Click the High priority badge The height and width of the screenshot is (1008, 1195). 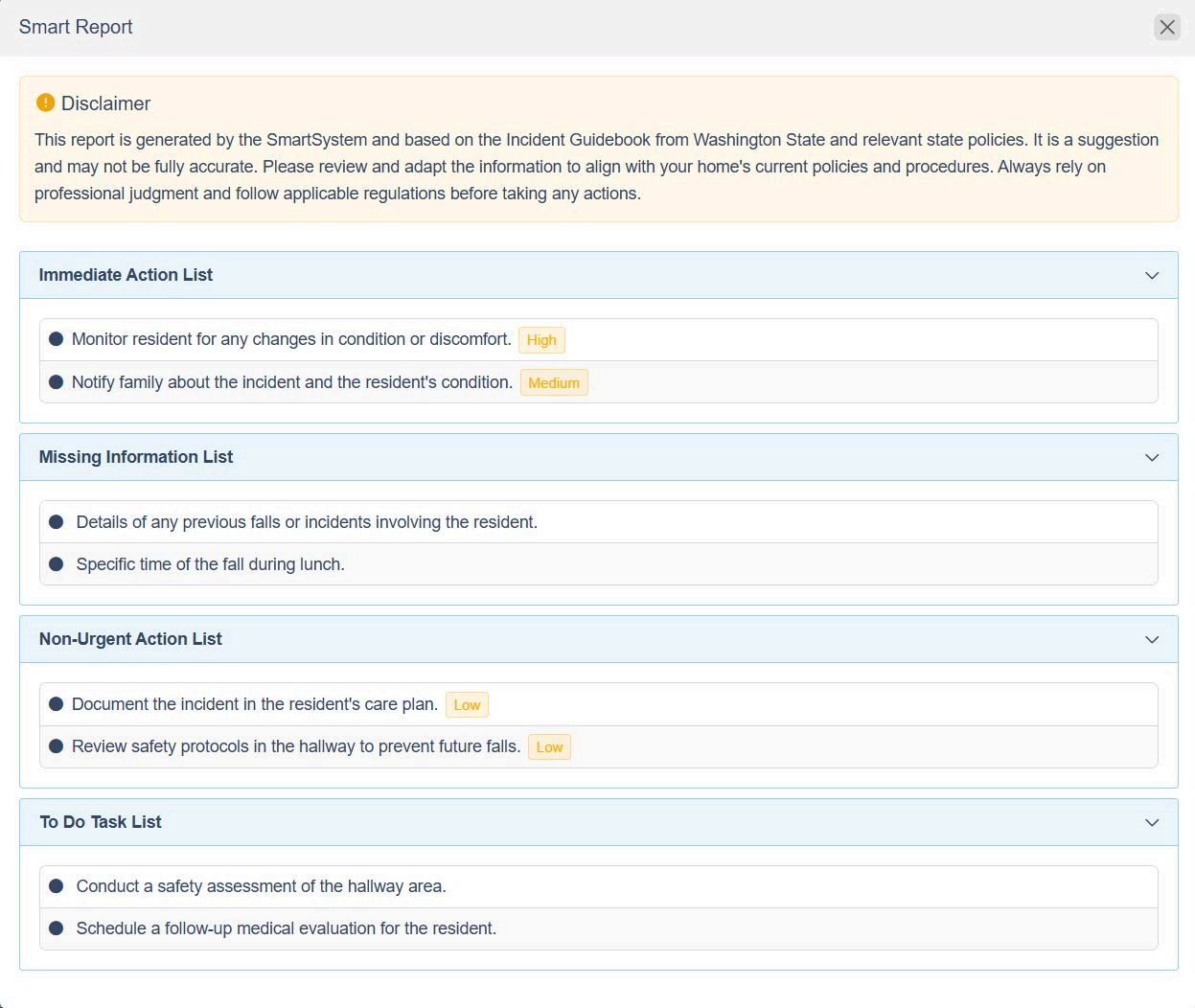coord(541,340)
